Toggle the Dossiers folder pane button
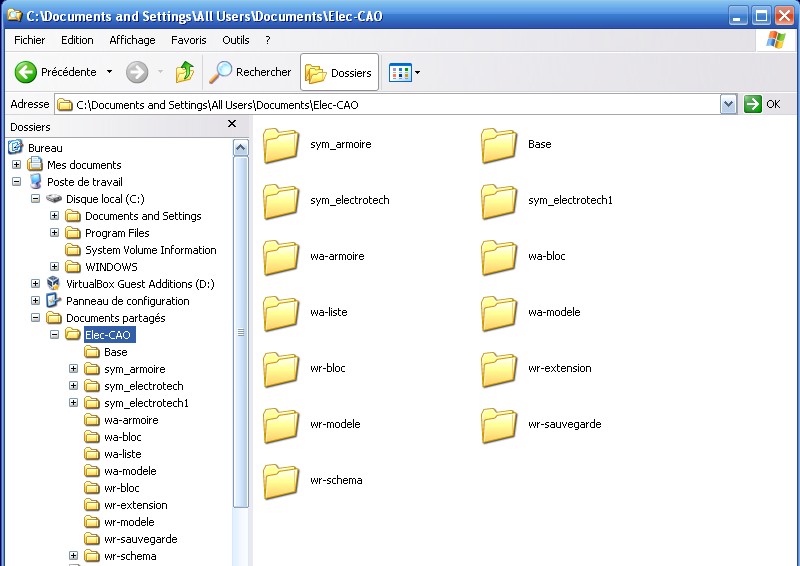800x566 pixels. [x=339, y=72]
